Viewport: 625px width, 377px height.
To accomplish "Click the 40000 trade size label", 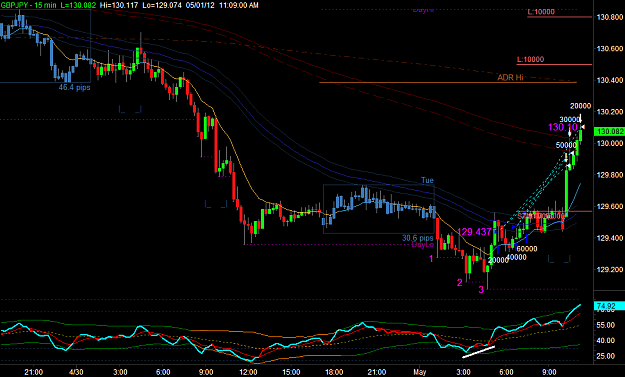I will point(516,257).
